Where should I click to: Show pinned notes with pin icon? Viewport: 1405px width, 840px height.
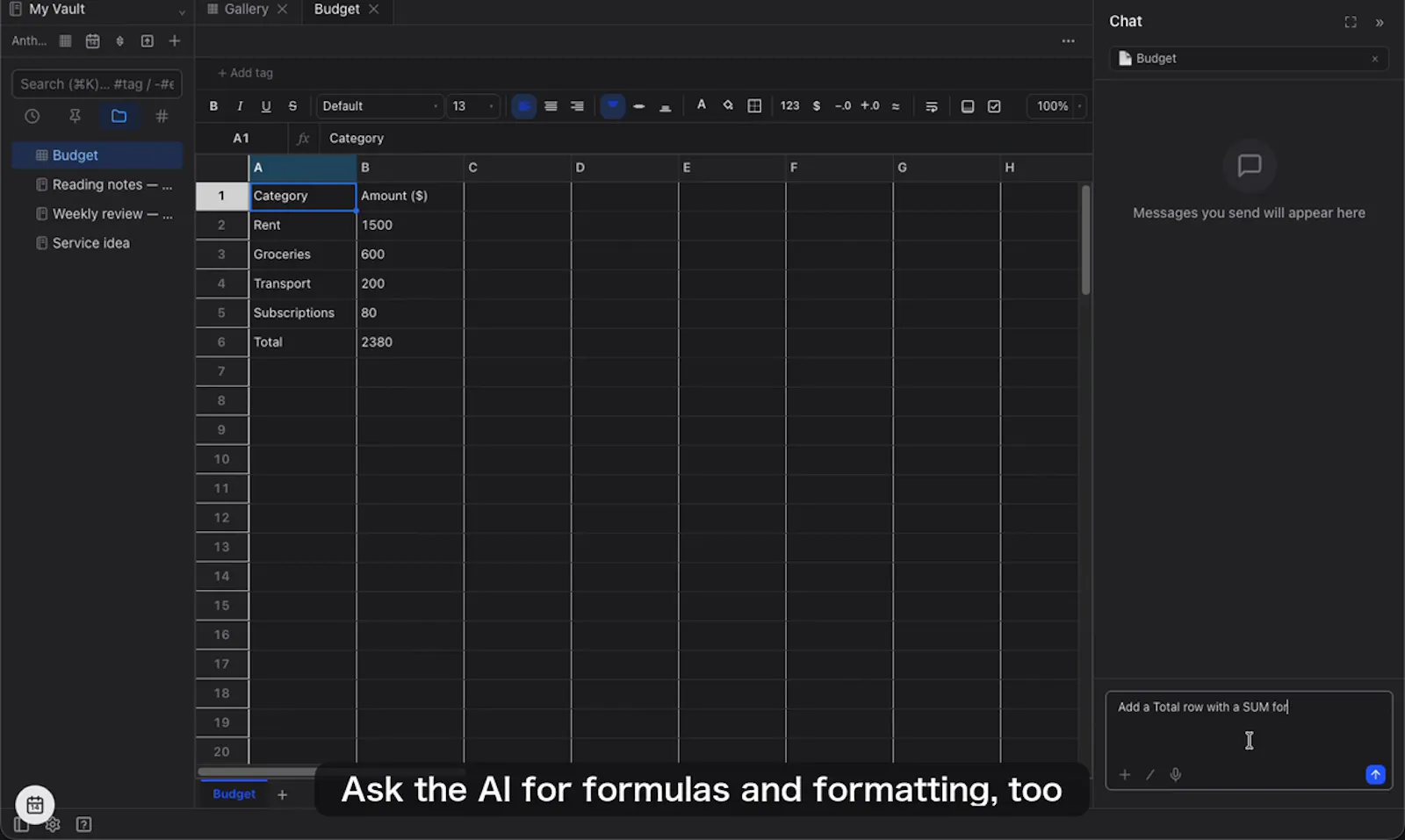(x=75, y=116)
